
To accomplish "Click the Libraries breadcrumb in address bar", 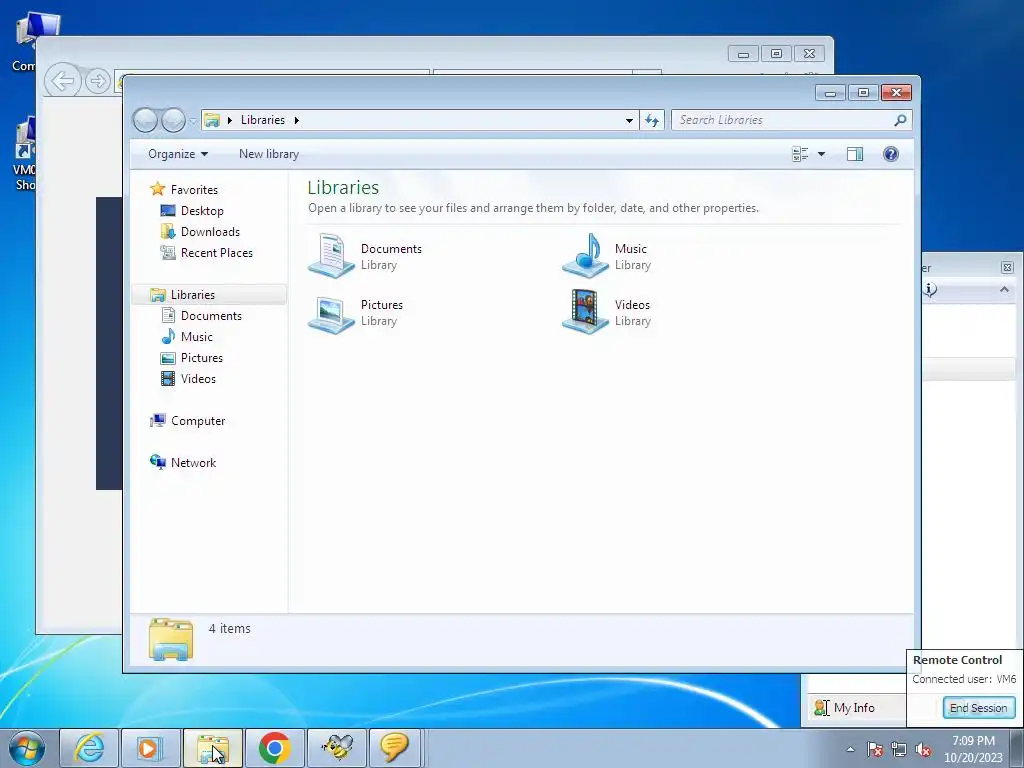I will [x=263, y=120].
